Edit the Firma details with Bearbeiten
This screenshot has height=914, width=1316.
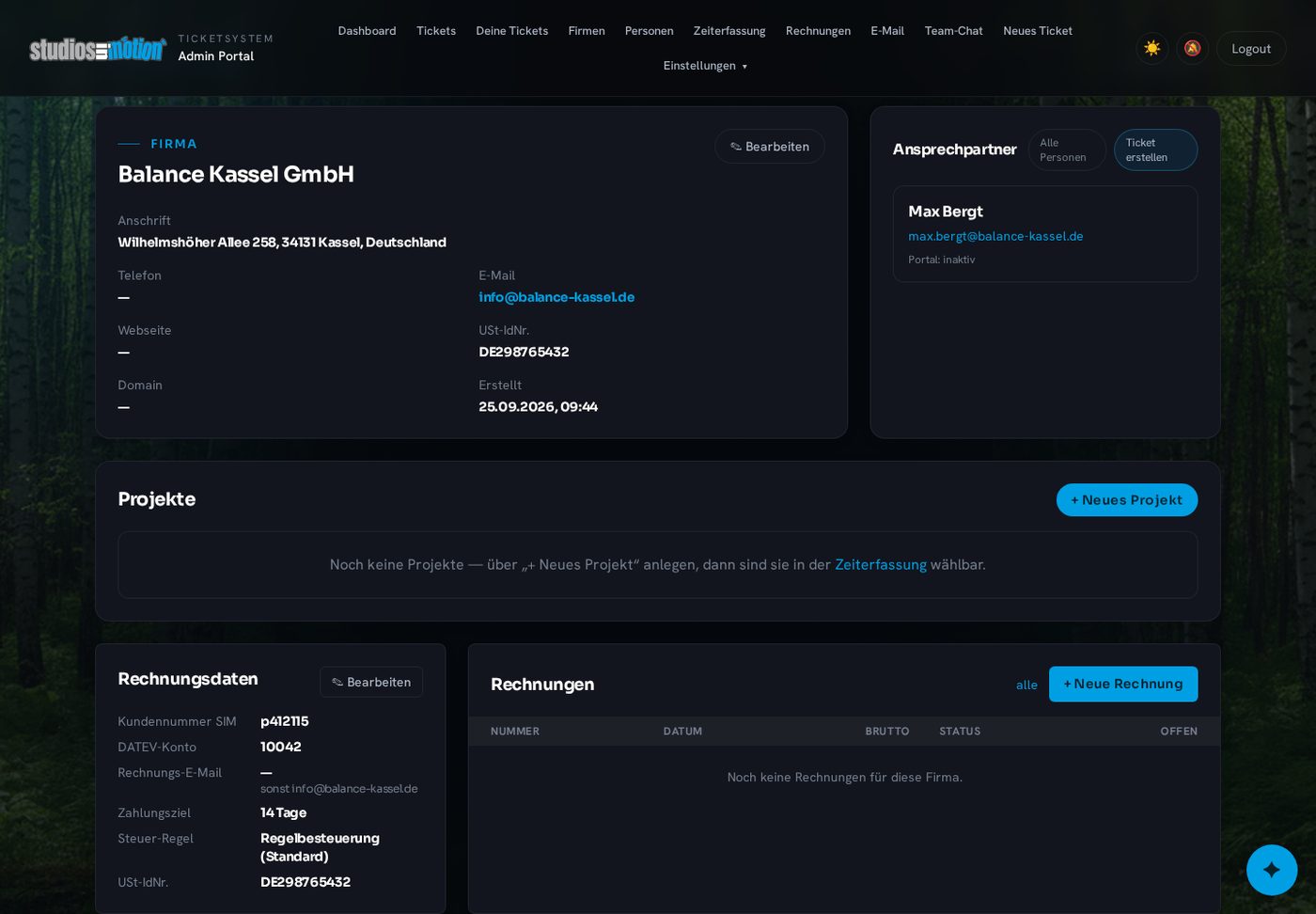[x=770, y=147]
